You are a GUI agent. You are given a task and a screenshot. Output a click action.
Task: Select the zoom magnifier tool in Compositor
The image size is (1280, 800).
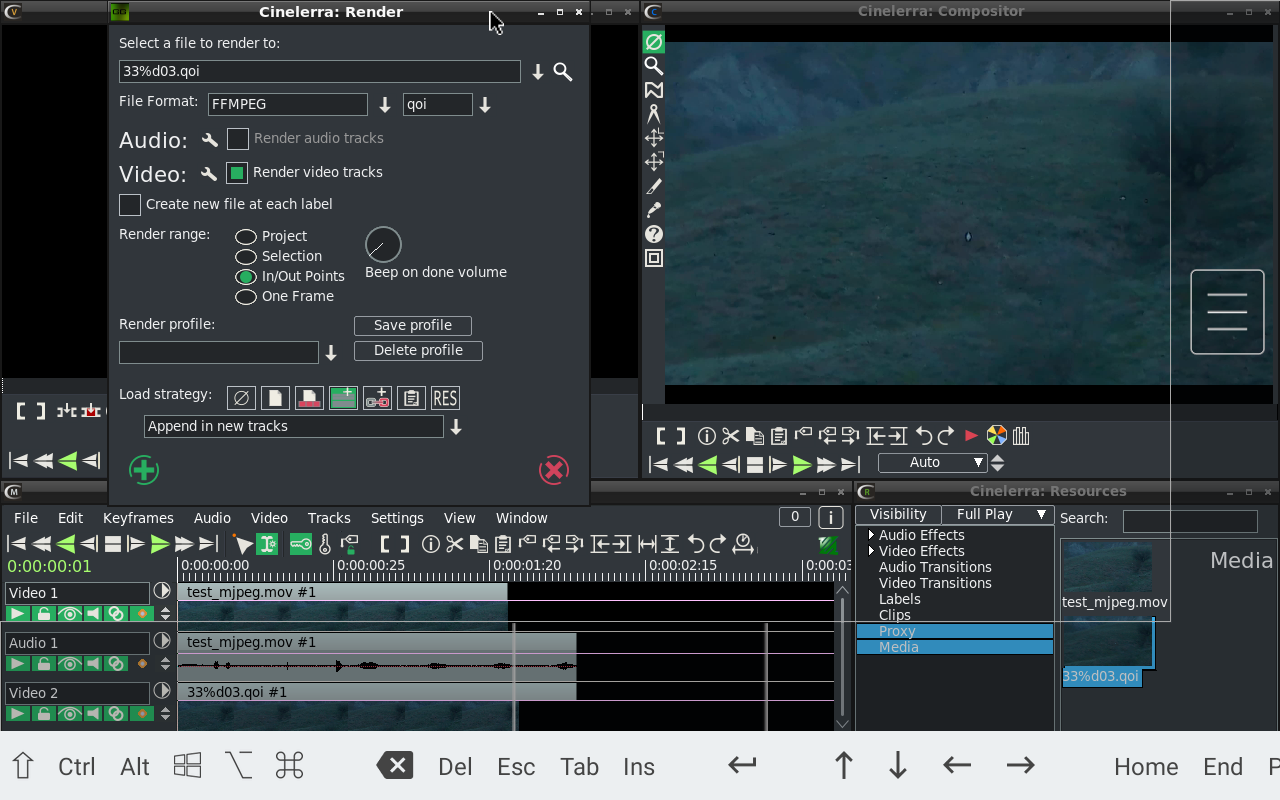click(654, 66)
